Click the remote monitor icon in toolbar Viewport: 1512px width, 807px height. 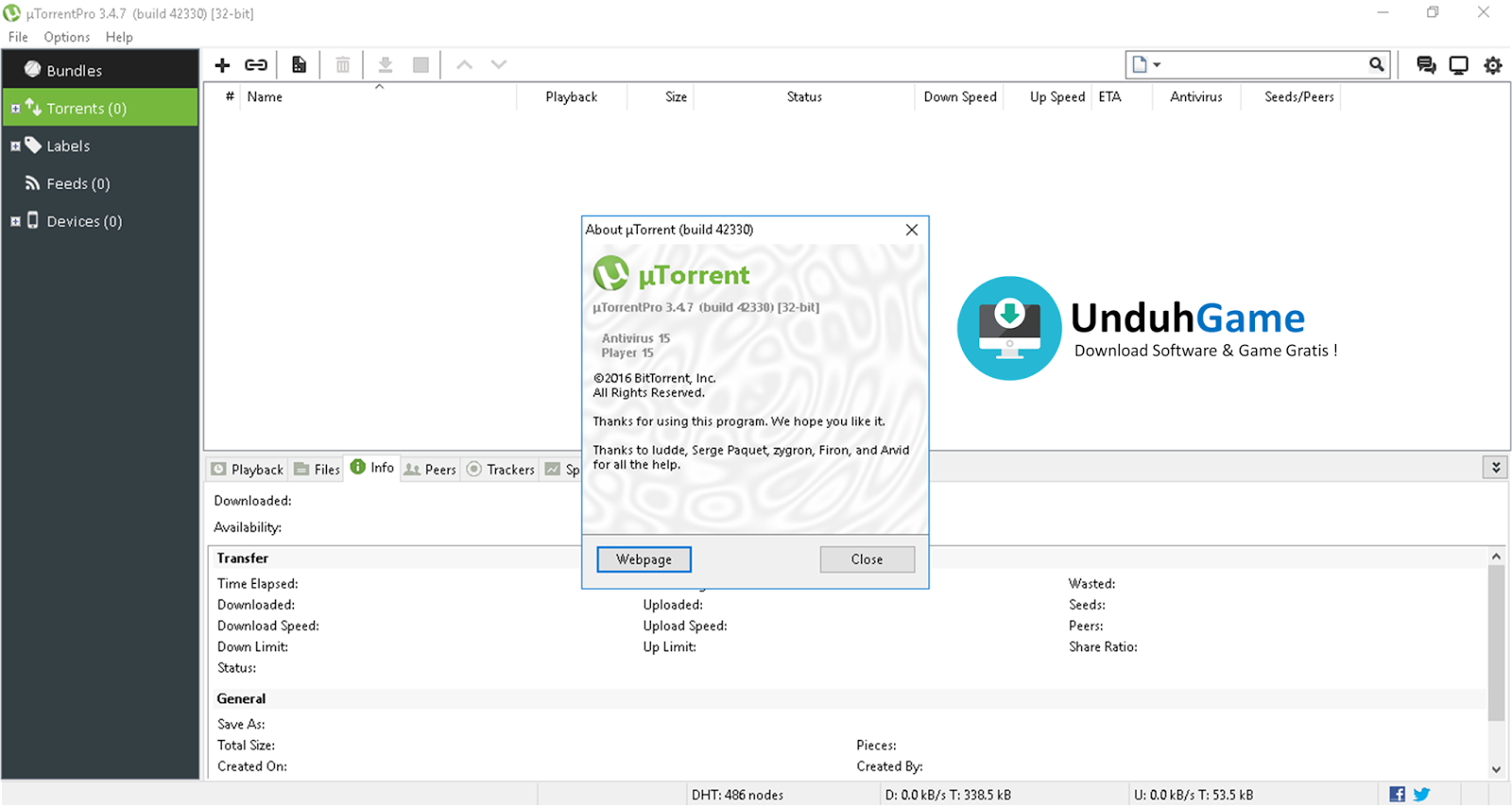1459,65
